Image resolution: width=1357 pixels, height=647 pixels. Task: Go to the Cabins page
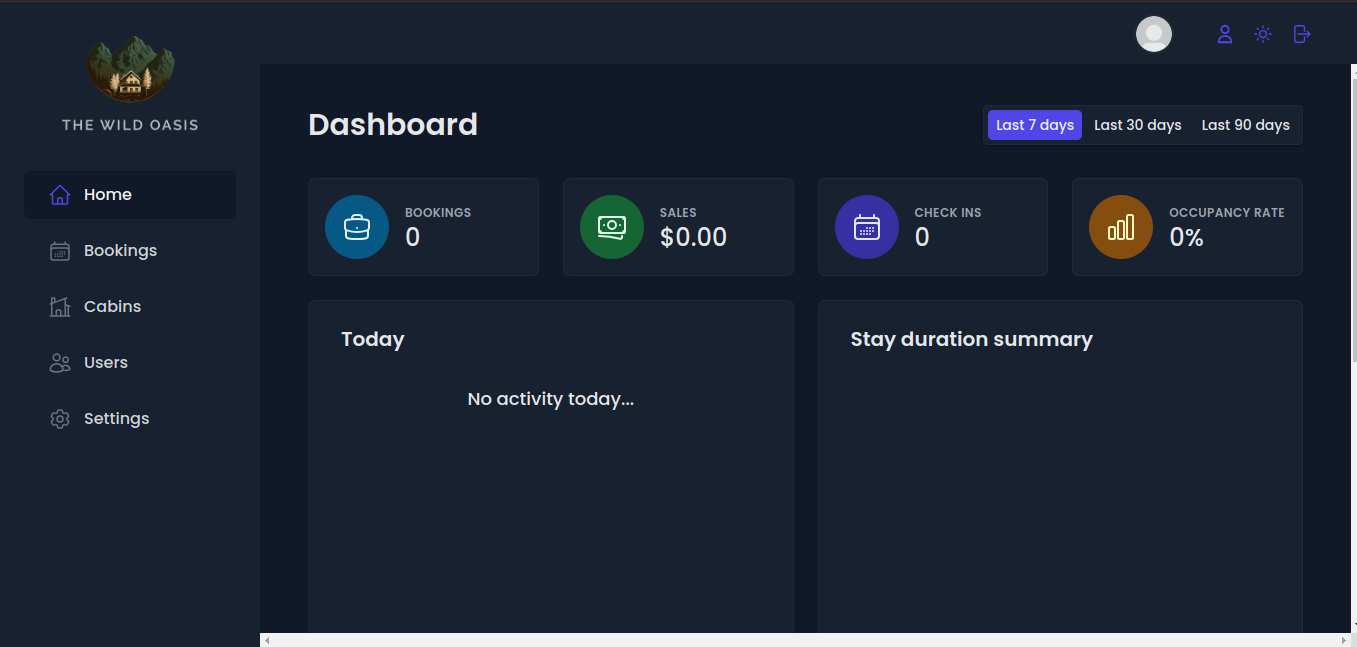tap(112, 307)
